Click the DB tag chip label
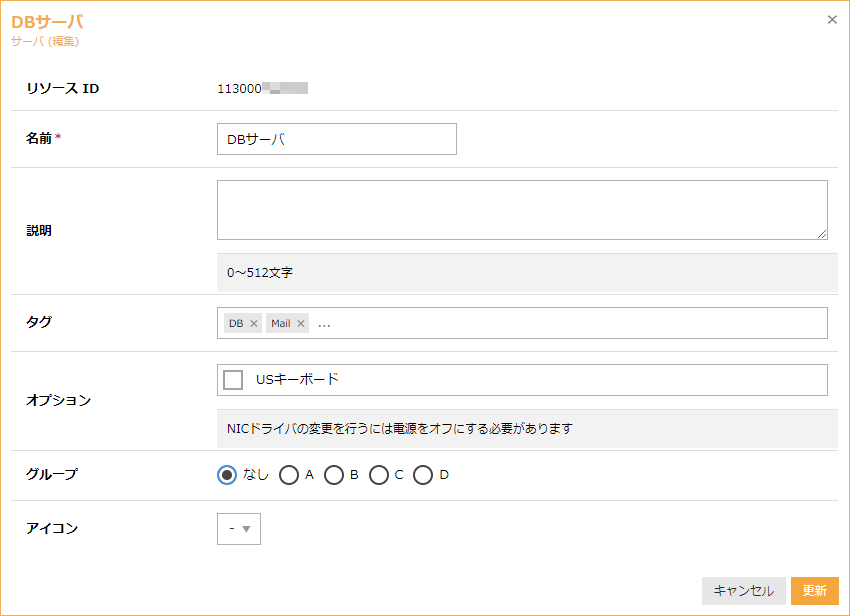The width and height of the screenshot is (850, 616). tap(236, 324)
